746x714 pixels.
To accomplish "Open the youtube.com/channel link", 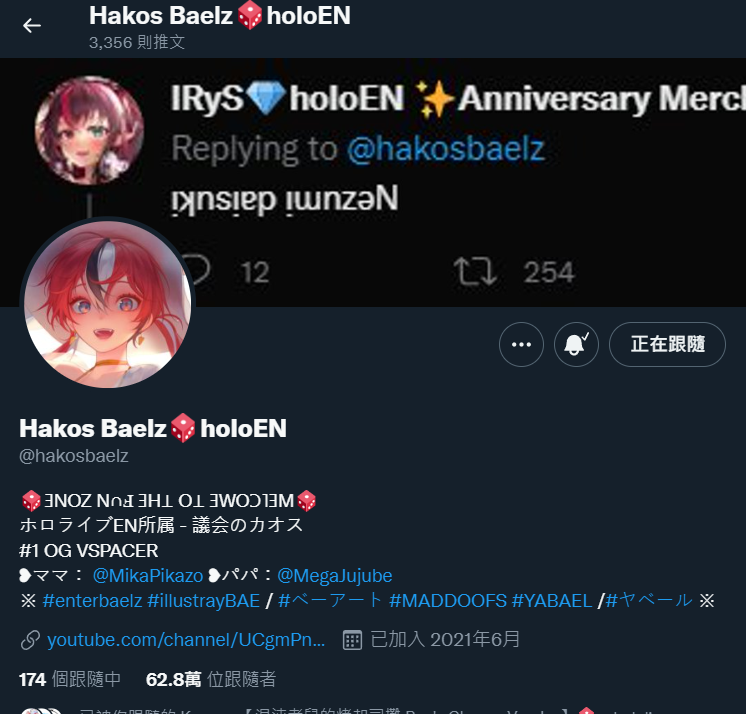I will [x=186, y=640].
